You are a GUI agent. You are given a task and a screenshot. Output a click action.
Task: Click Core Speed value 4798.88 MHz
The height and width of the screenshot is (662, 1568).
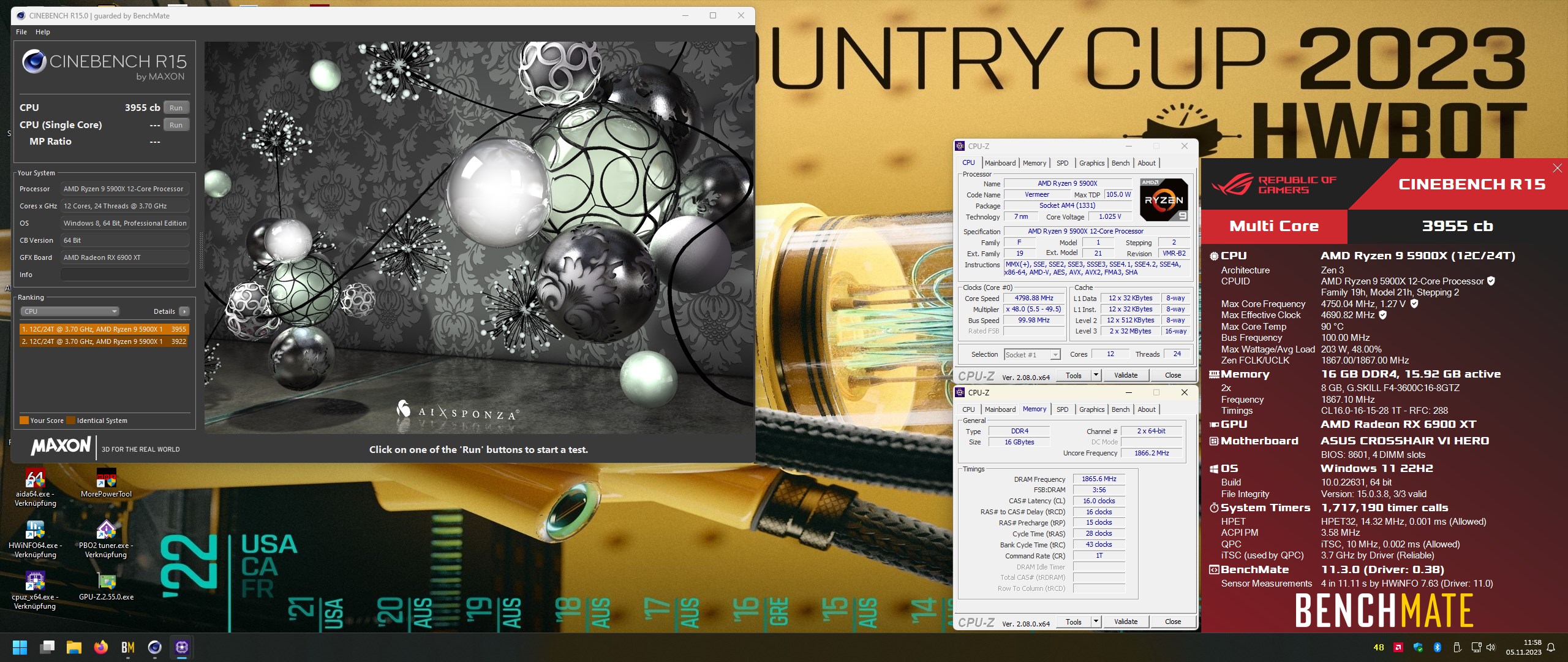tap(1035, 299)
